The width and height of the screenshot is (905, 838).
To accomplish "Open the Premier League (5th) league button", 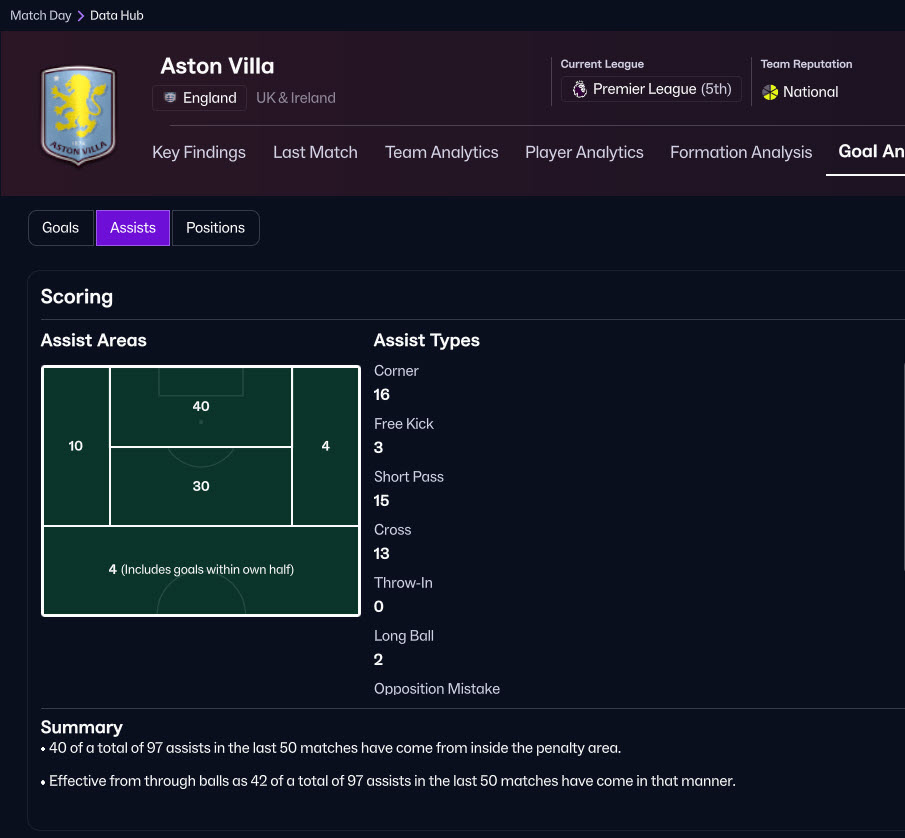I will 651,90.
